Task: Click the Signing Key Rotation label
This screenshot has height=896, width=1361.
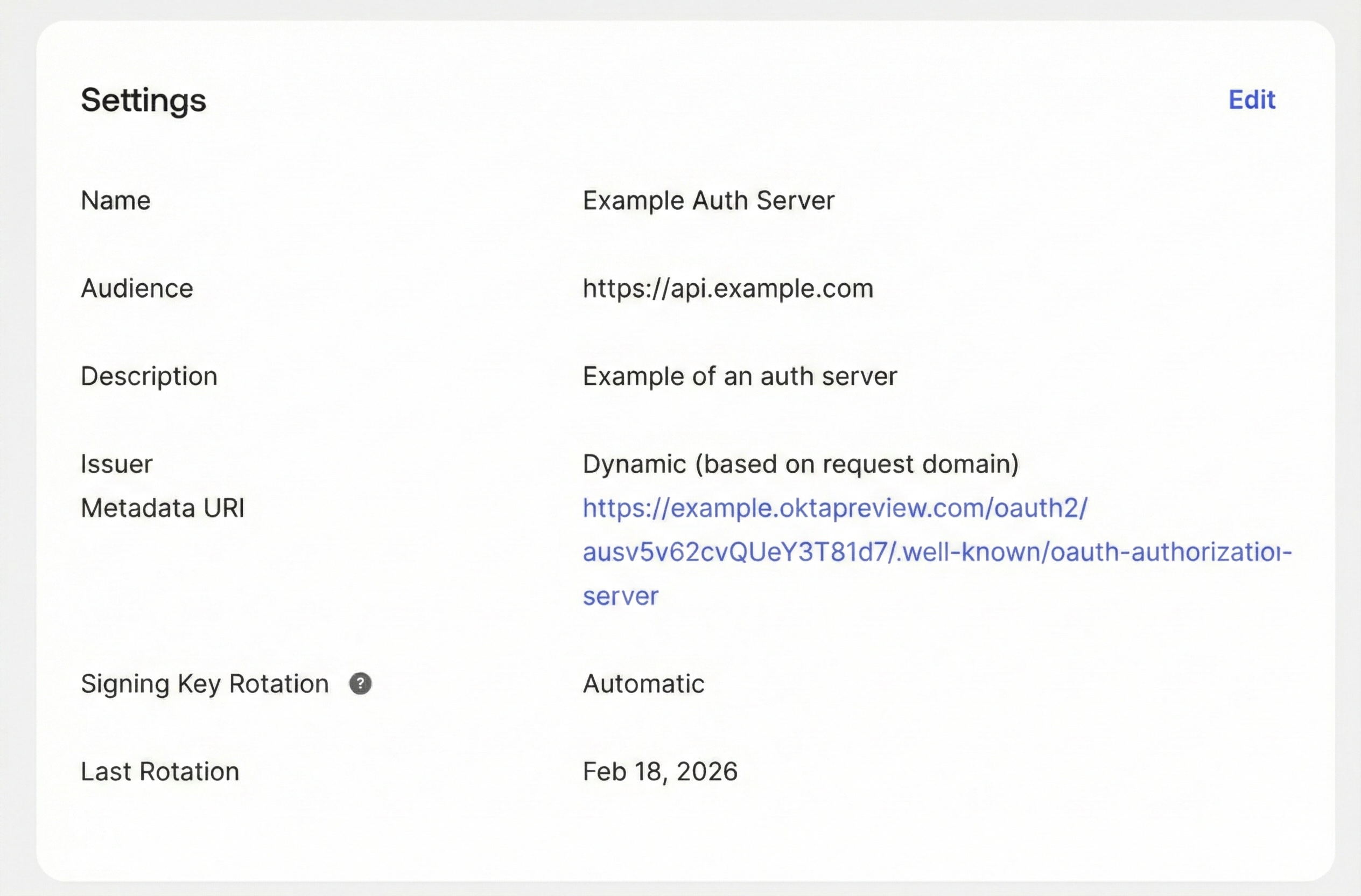Action: (204, 683)
